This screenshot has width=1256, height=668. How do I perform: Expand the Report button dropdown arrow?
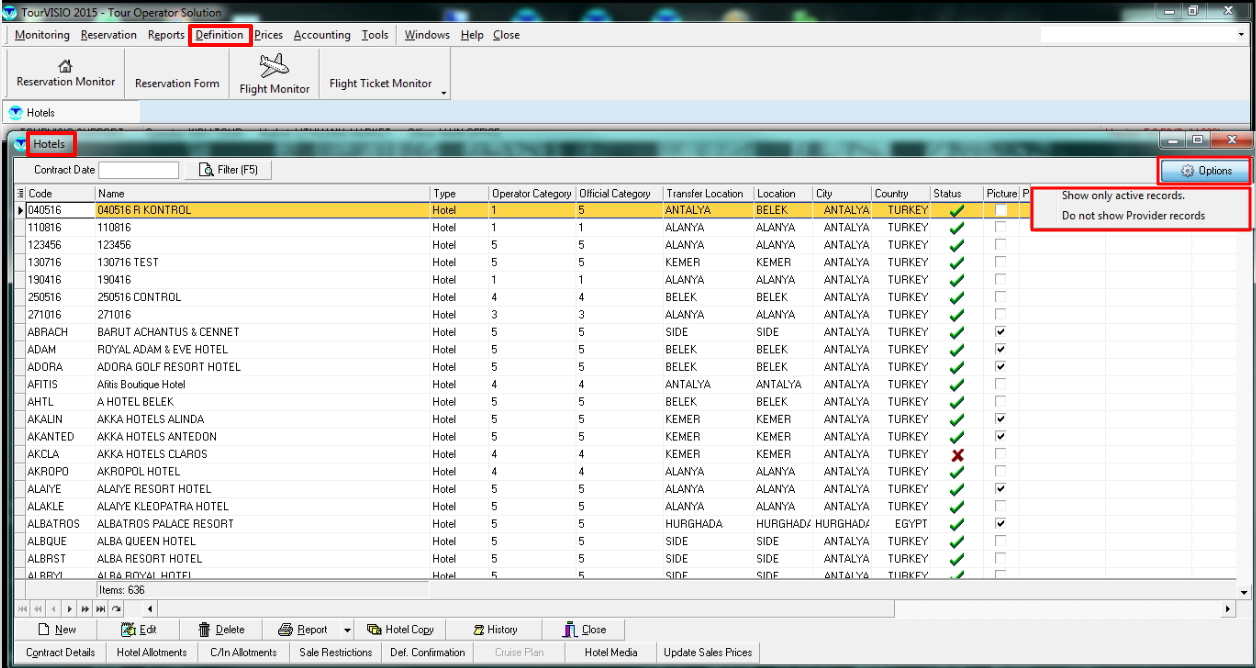tap(347, 630)
